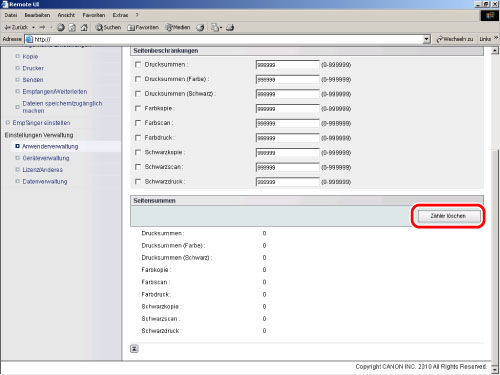Screen dimensions: 500x375
Task: Click the Zähler löschen button
Action: click(x=449, y=216)
